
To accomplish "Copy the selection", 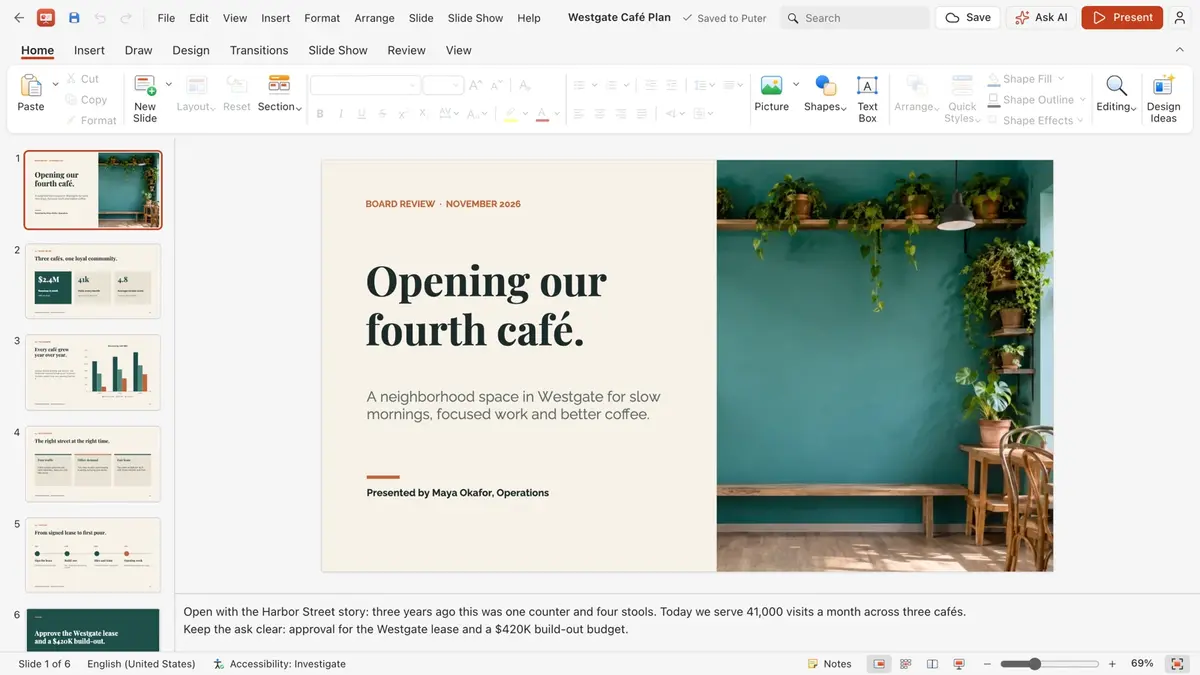I will click(x=86, y=100).
